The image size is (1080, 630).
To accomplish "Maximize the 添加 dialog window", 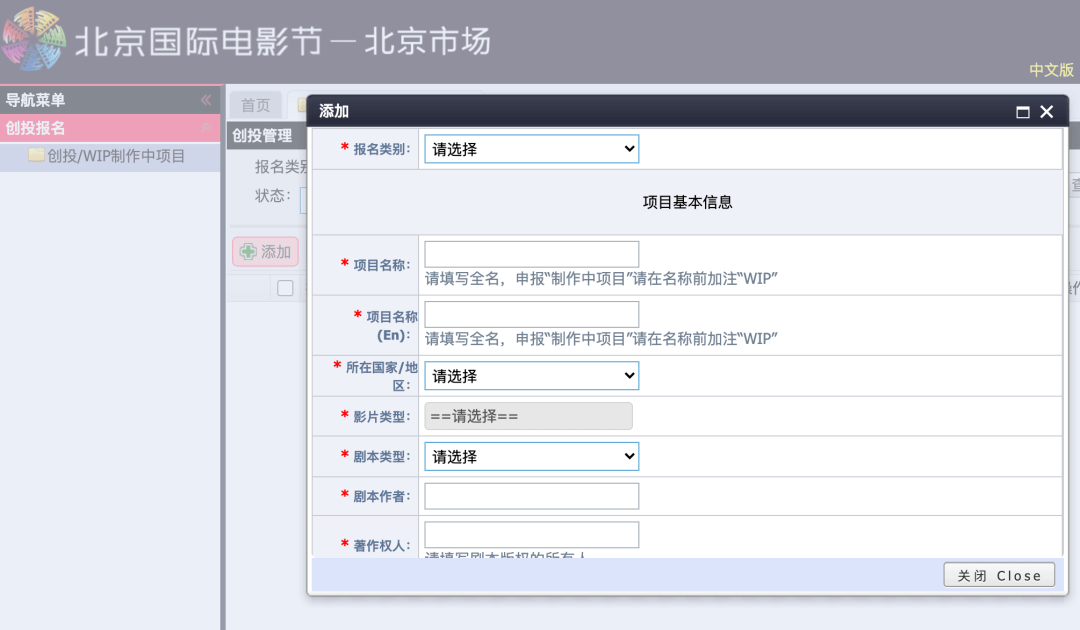I will (1023, 112).
